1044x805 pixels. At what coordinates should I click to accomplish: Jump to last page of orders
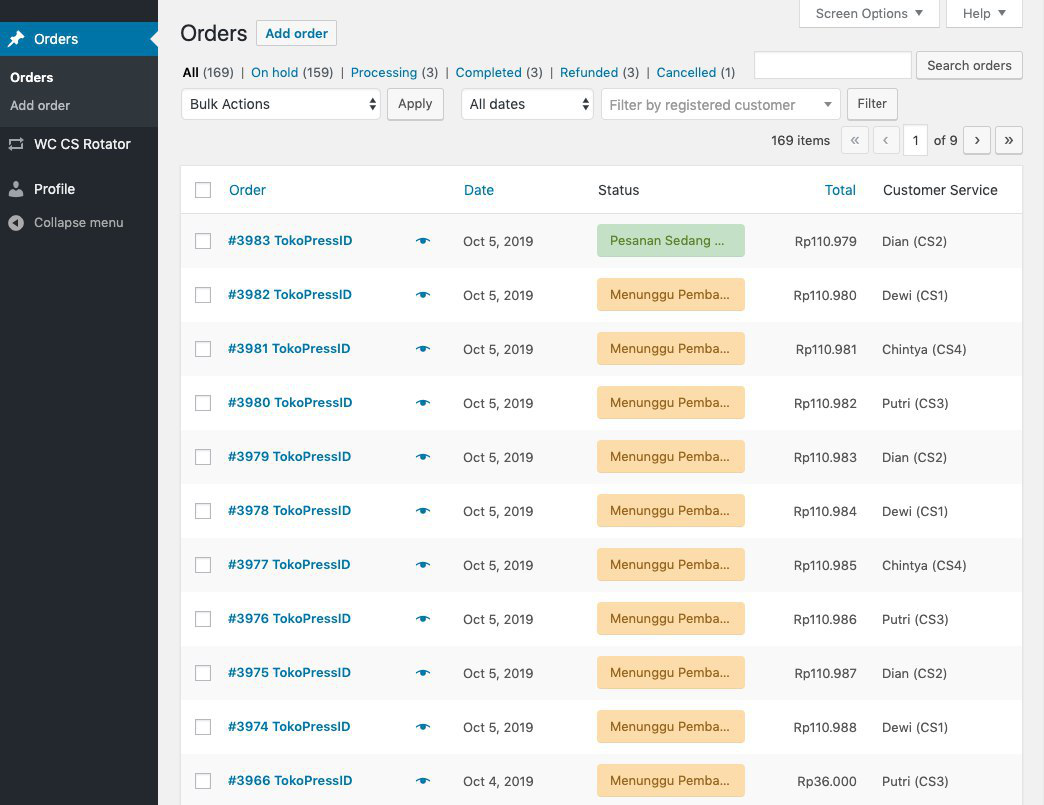point(1009,140)
